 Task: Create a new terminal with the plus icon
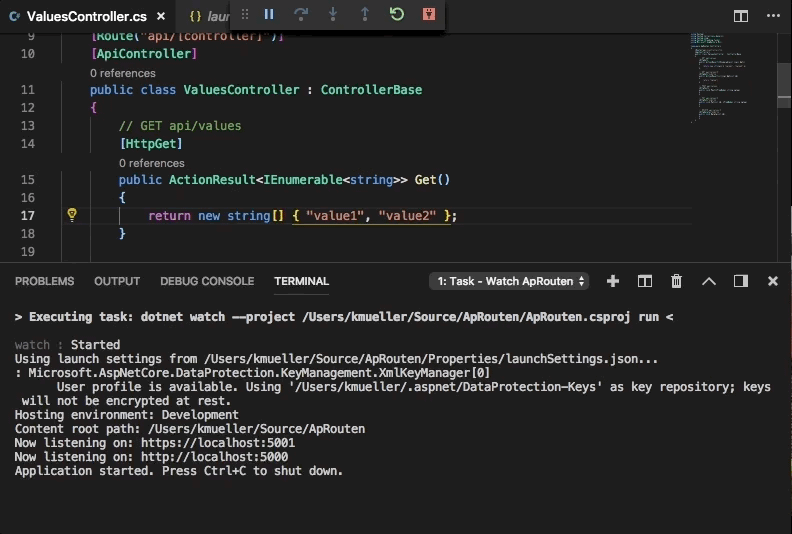(613, 282)
